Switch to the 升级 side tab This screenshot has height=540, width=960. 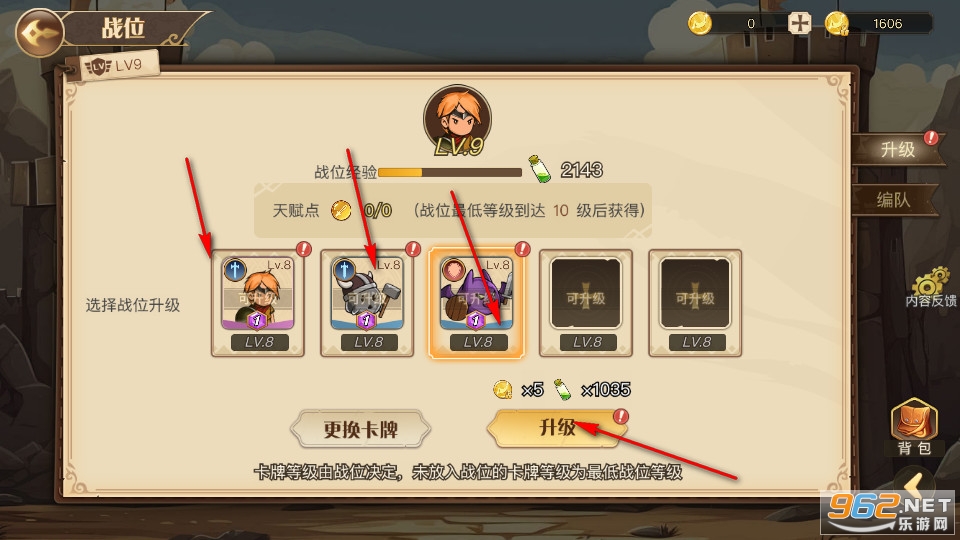click(897, 149)
